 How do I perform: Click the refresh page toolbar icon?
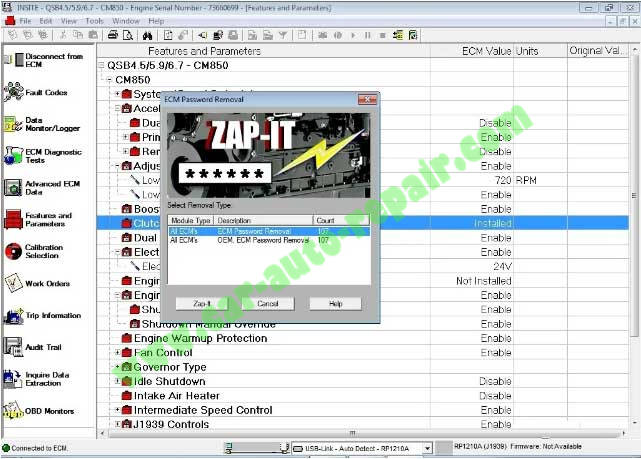pos(168,36)
